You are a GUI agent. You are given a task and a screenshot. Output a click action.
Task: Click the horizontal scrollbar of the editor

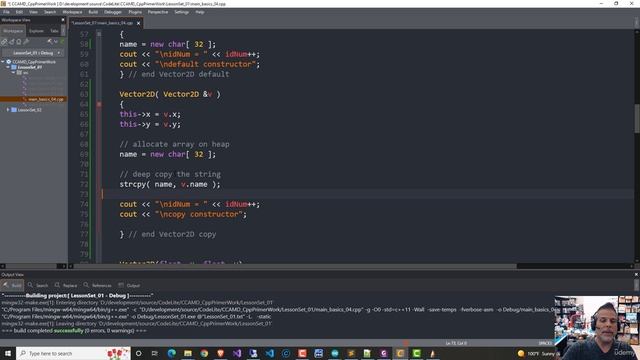[x=295, y=266]
